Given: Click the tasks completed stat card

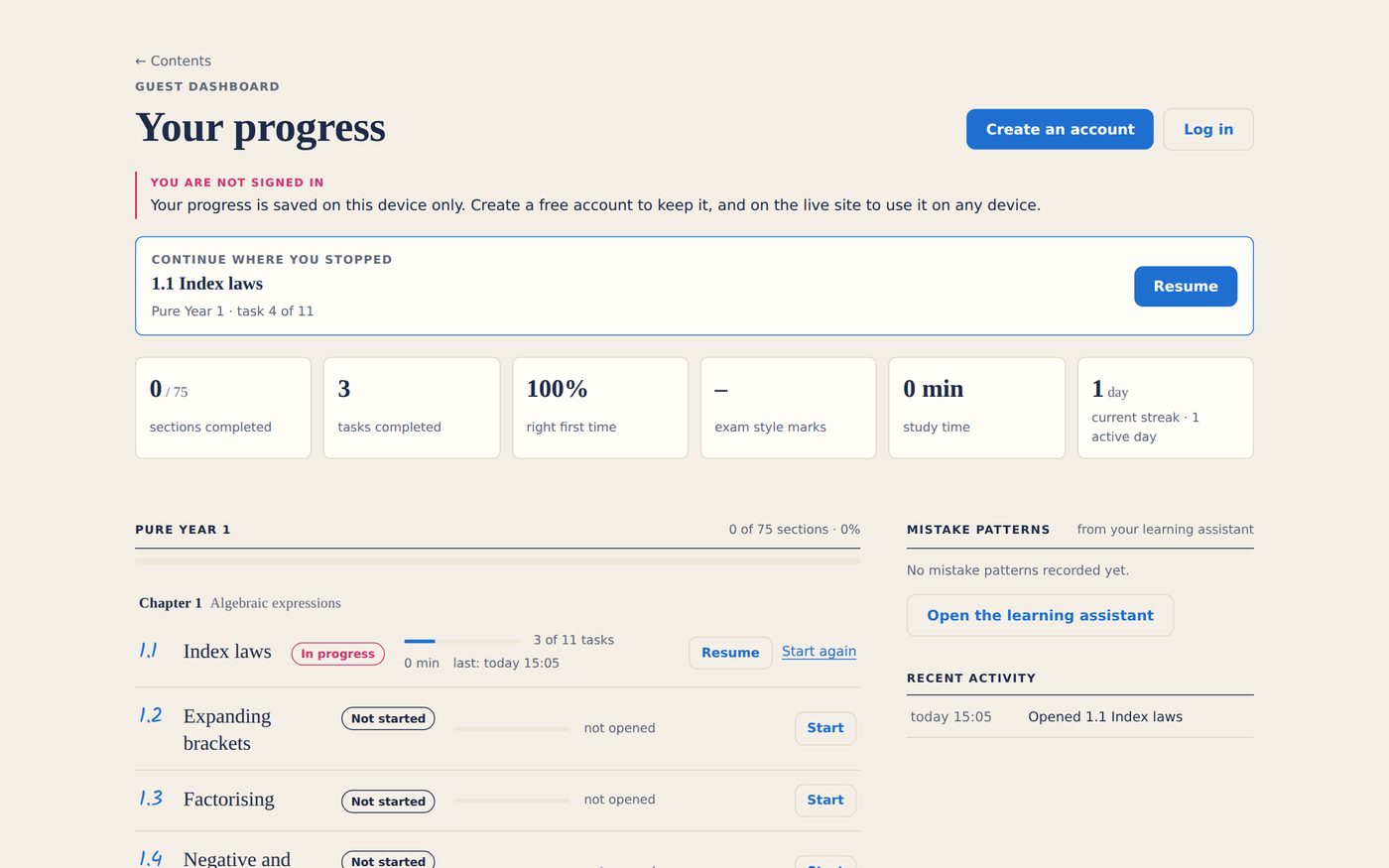Looking at the screenshot, I should [412, 408].
